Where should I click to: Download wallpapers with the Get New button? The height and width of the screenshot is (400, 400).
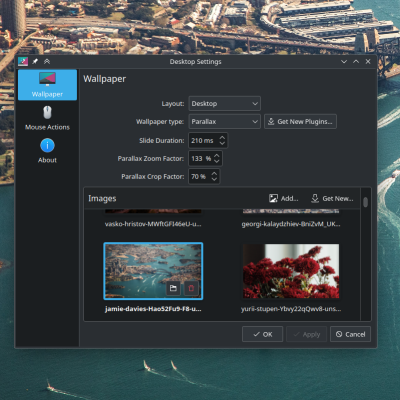click(332, 199)
